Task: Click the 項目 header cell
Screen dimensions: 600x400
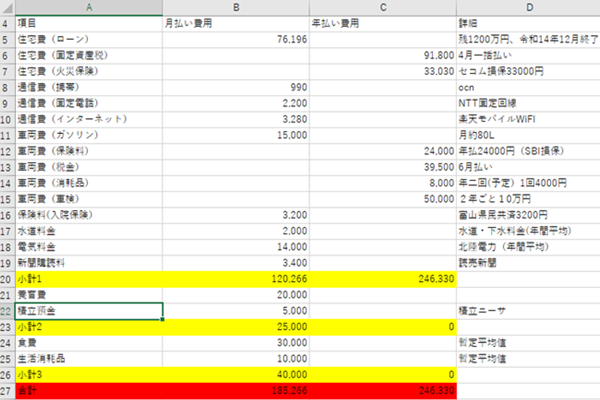Action: tap(90, 22)
